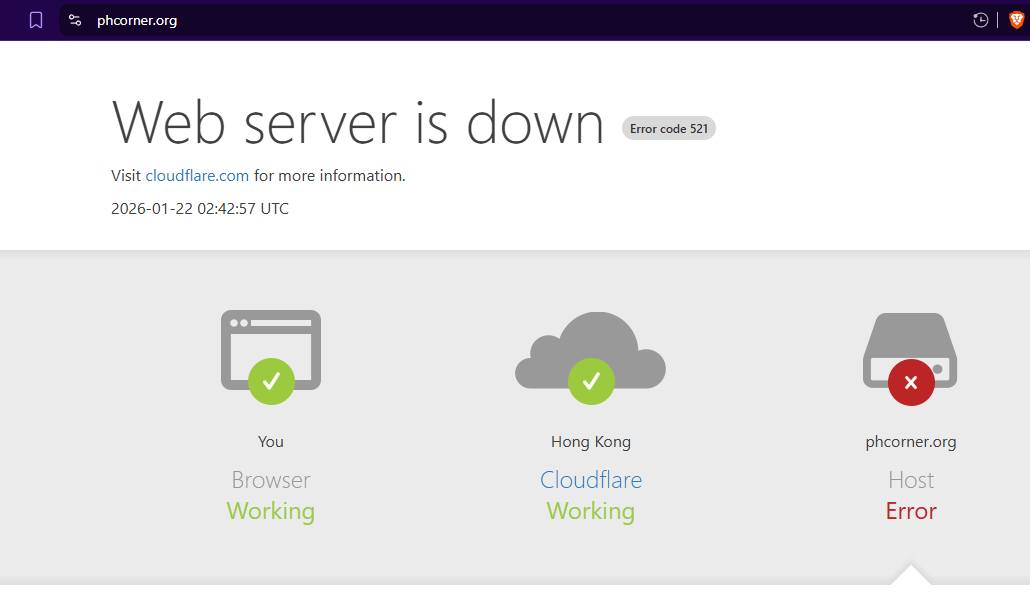
Task: Click the gray Browser label under You
Action: click(271, 480)
